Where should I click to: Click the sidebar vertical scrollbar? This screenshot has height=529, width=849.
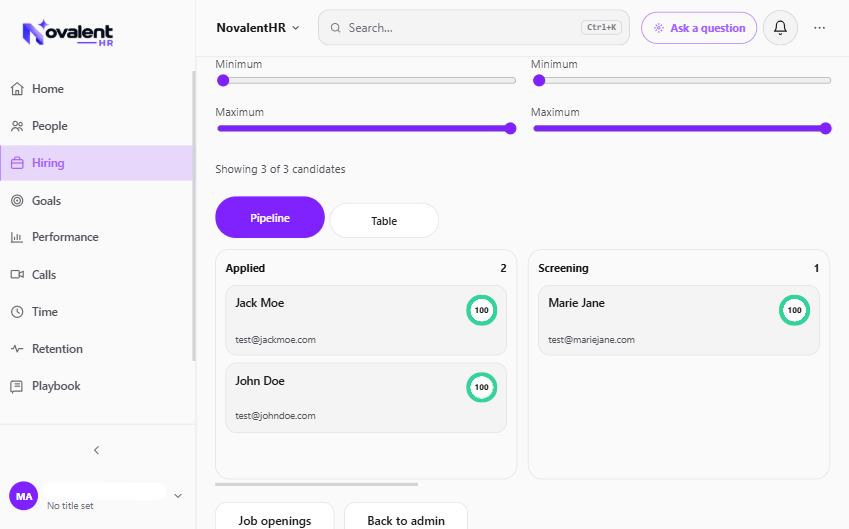(x=194, y=216)
